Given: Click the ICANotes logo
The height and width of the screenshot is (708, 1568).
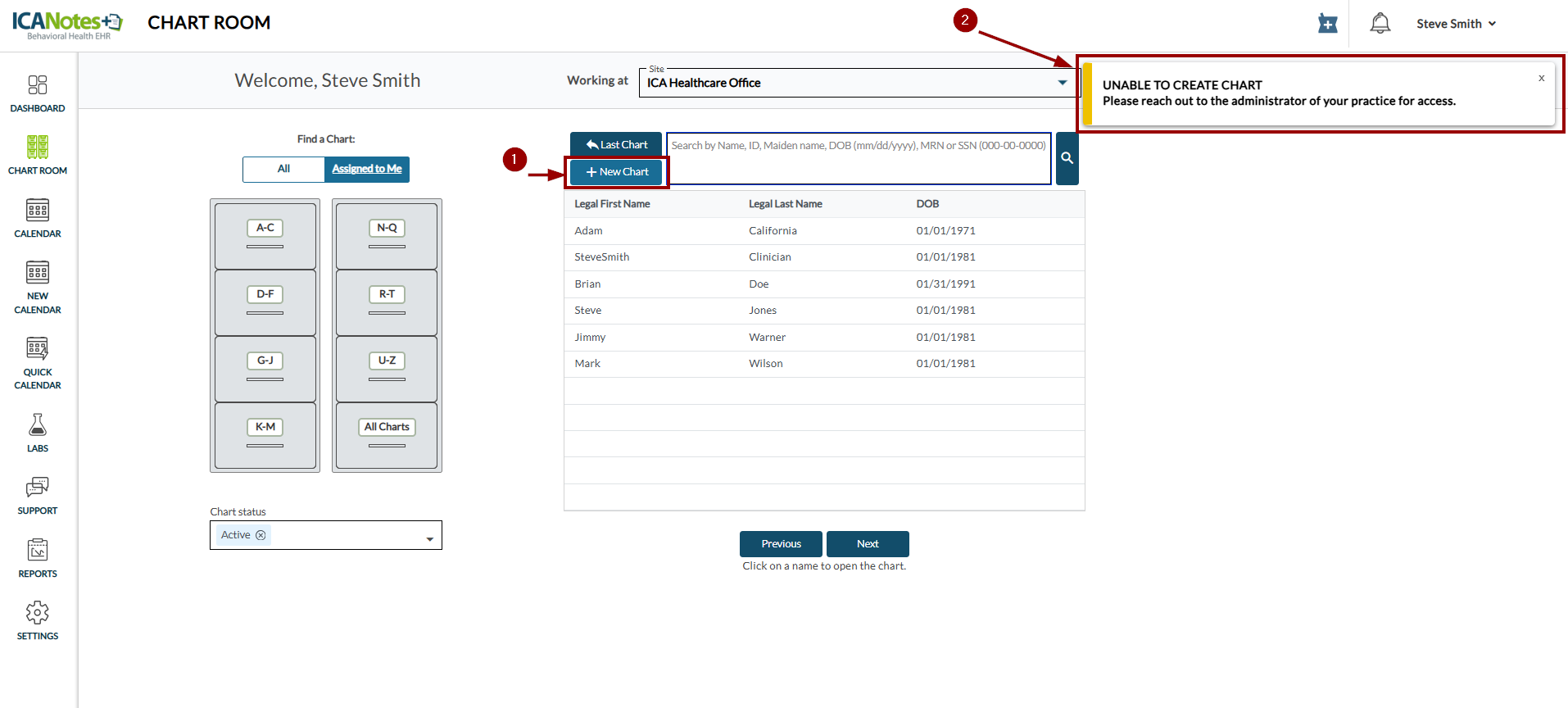Looking at the screenshot, I should [67, 25].
